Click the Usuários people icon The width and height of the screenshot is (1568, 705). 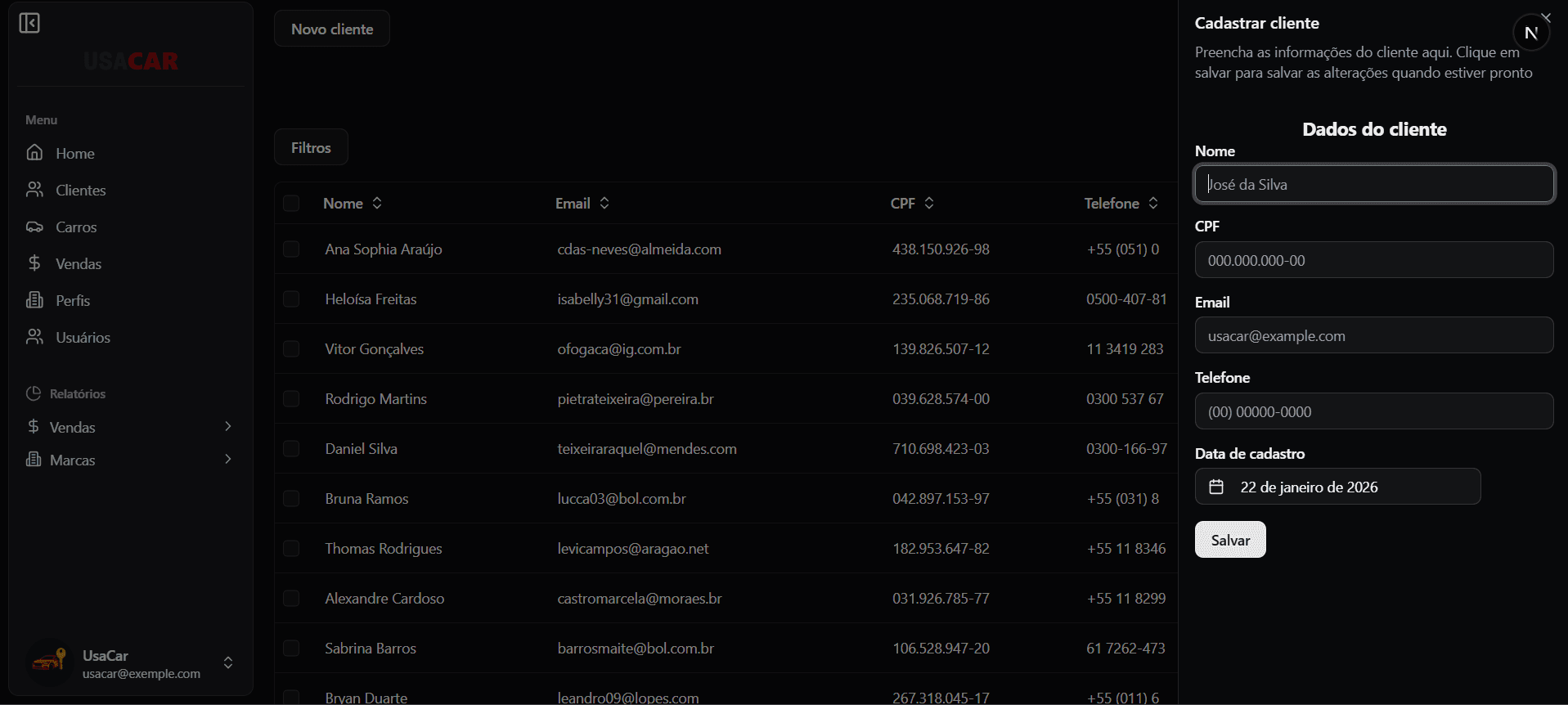34,337
